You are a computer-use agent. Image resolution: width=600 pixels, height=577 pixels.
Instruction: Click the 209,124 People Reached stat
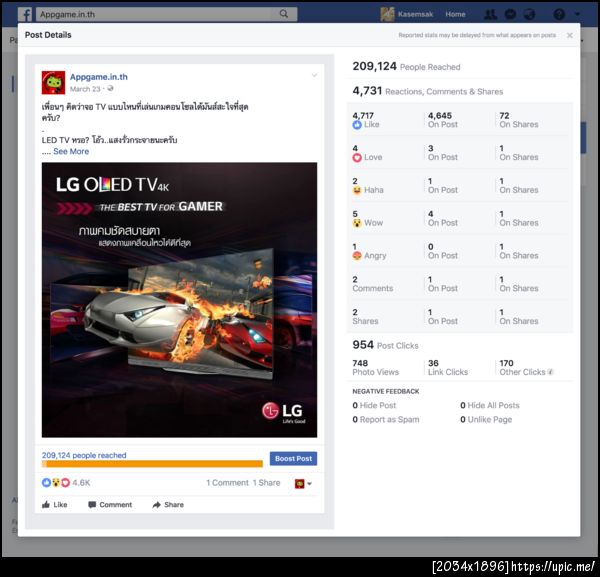tap(406, 67)
